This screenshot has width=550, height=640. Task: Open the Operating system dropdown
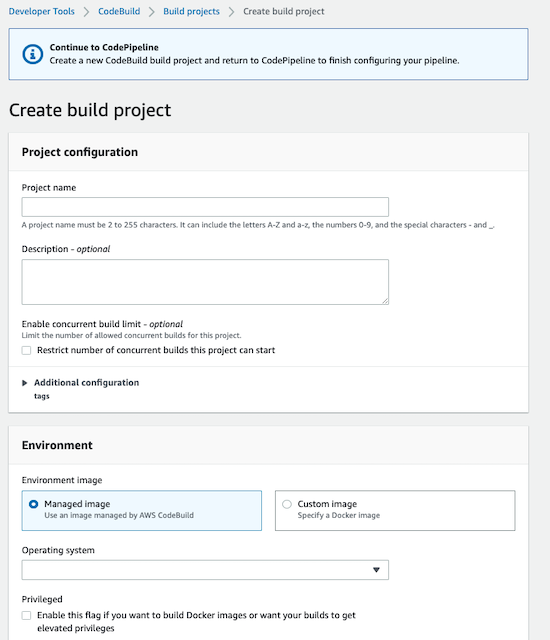(205, 570)
